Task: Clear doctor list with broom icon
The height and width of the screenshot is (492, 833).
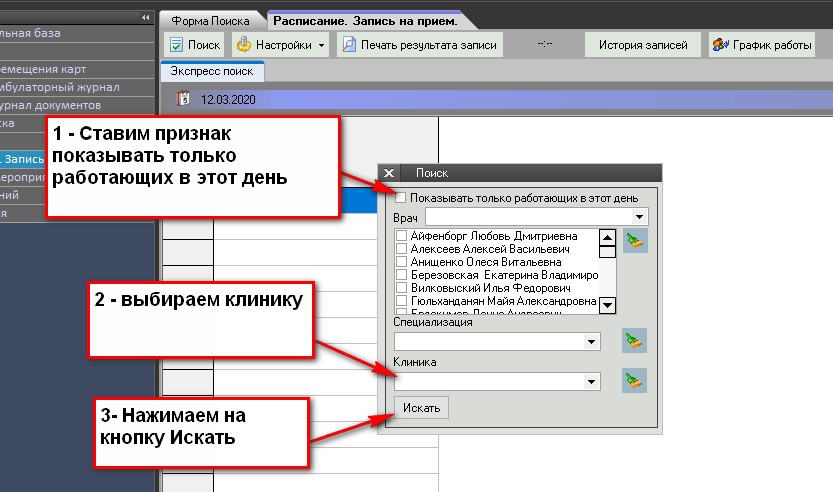Action: point(634,240)
